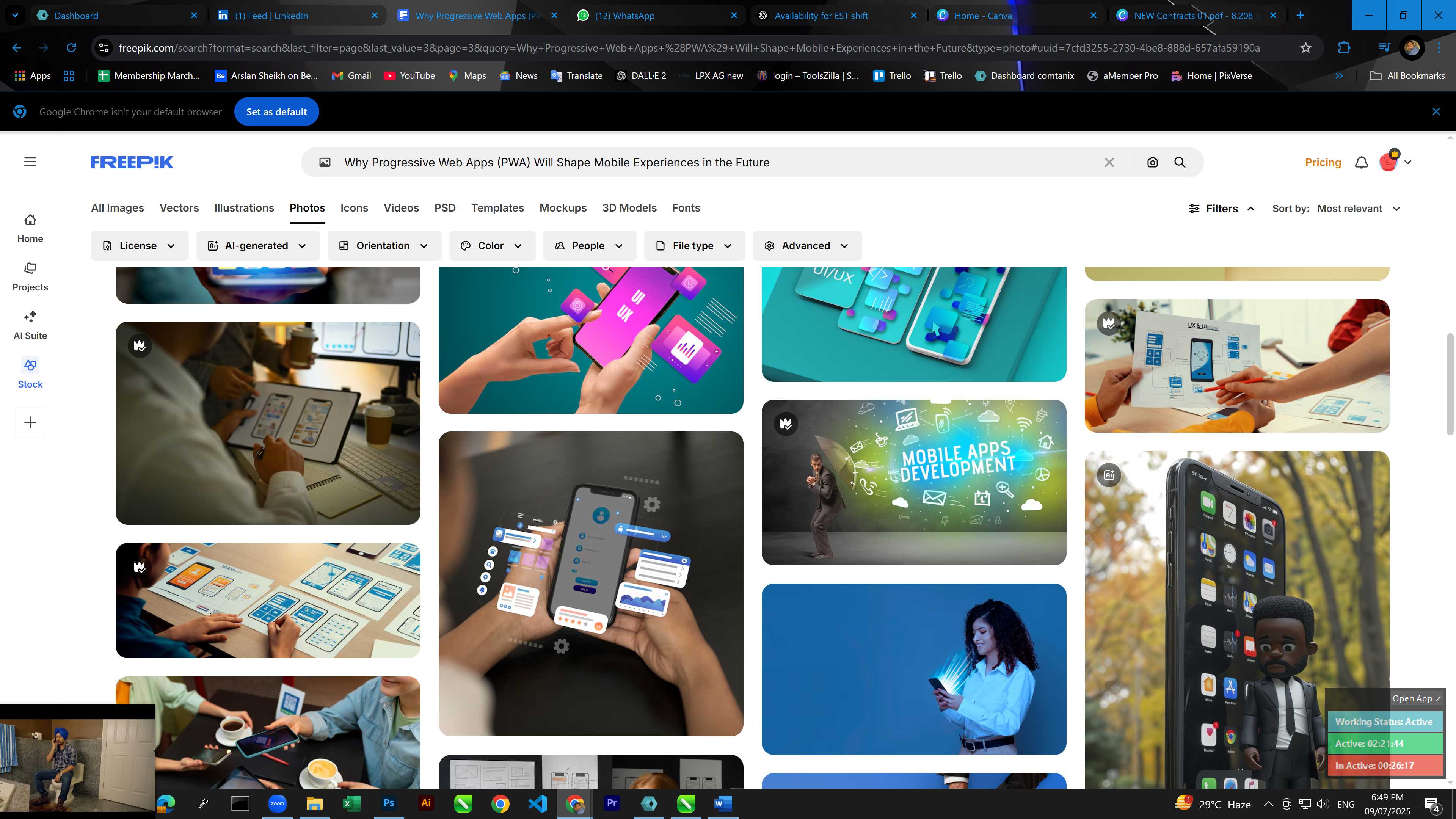Switch to Icons tab
Viewport: 1456px width, 819px height.
355,208
